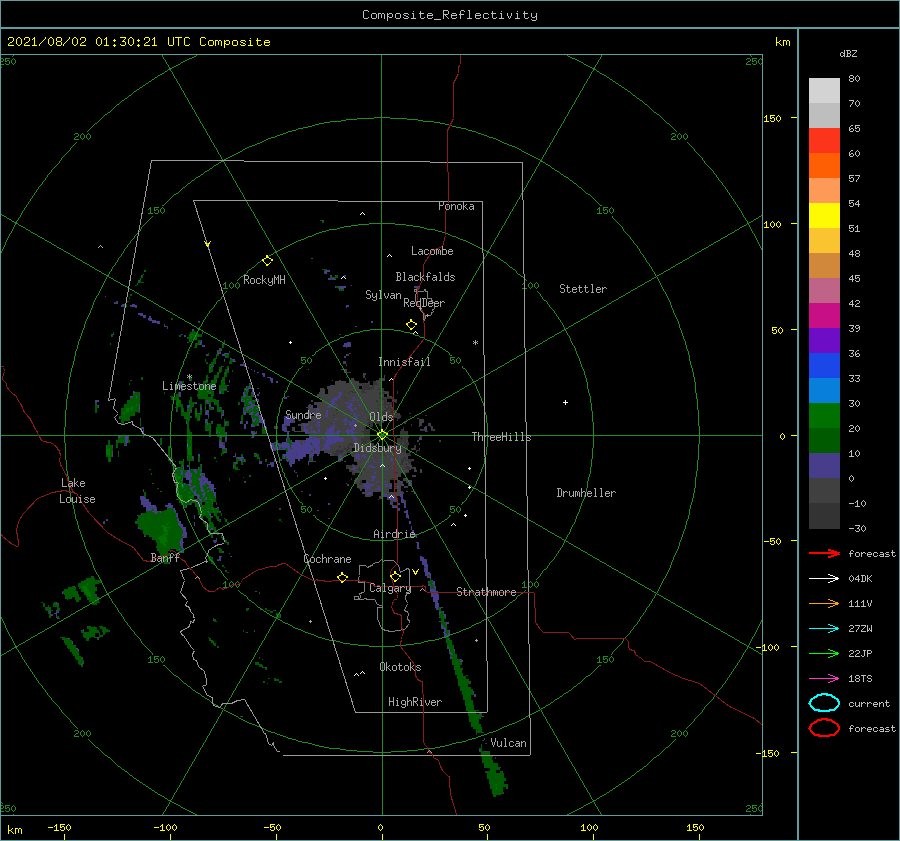Click the Stettler town label
Screen dimensions: 900x841
pyautogui.click(x=583, y=289)
